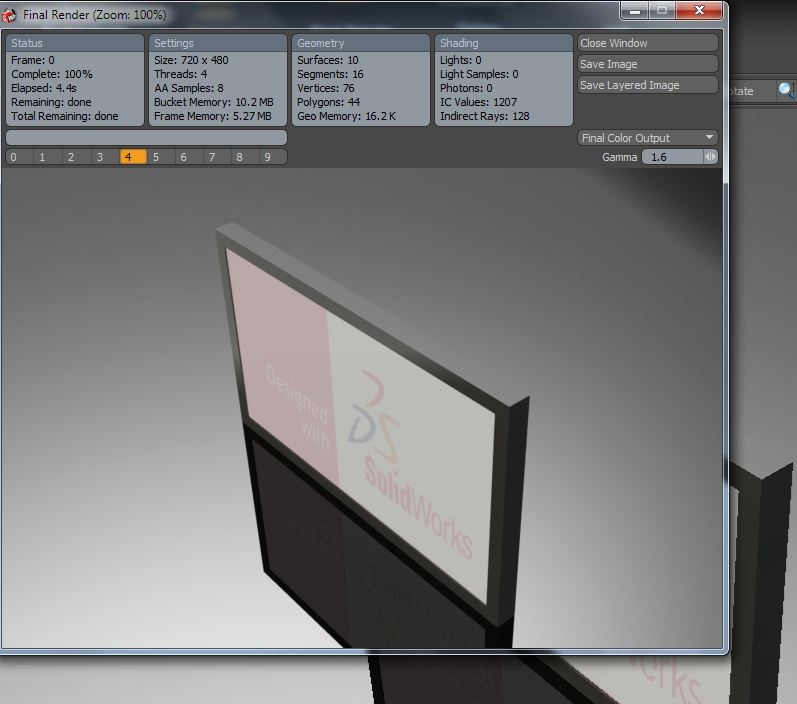This screenshot has width=797, height=704.
Task: Click the 'Indirect Rays: 128' text
Action: pos(484,116)
